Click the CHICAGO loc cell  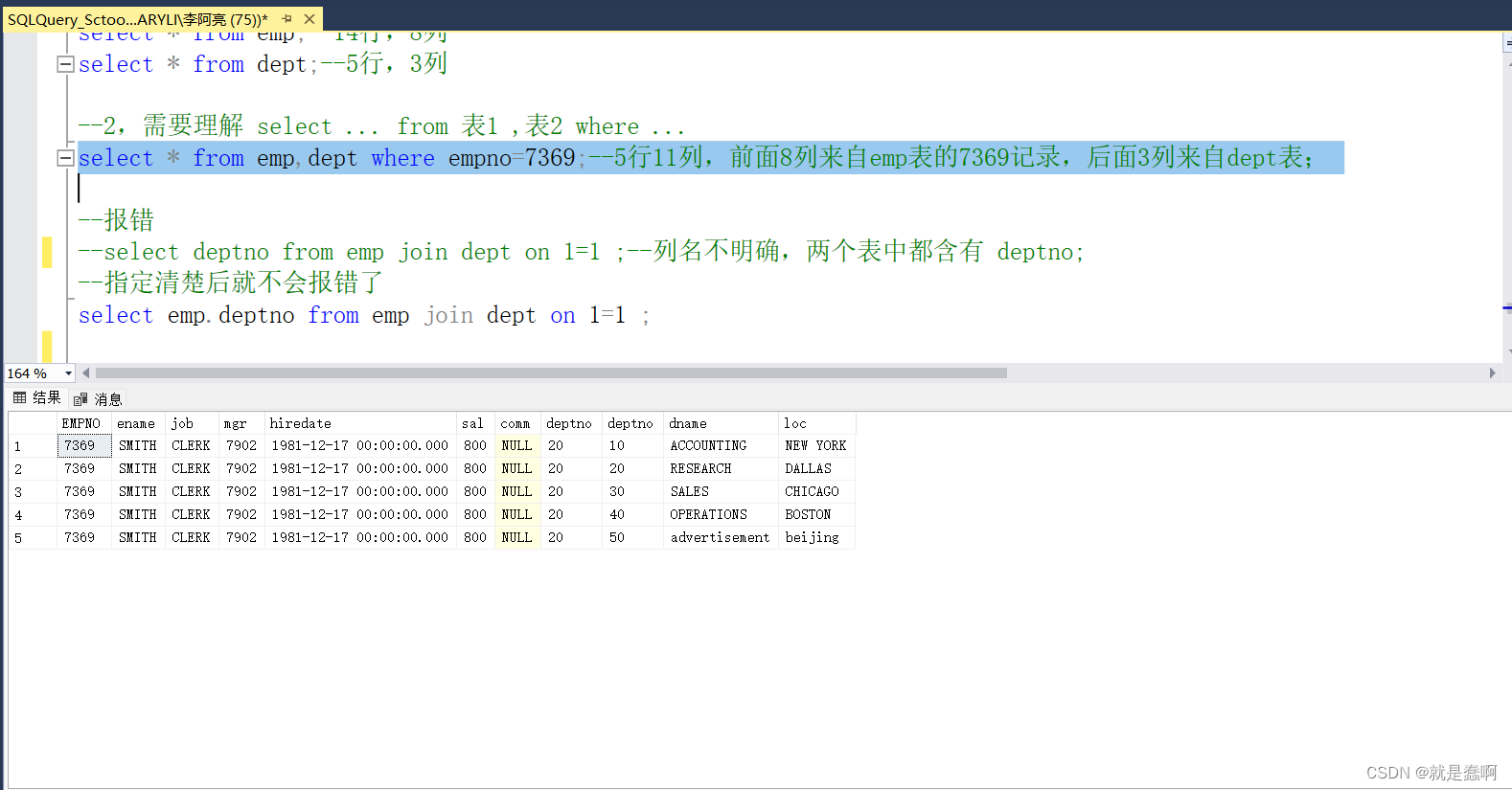pyautogui.click(x=815, y=492)
